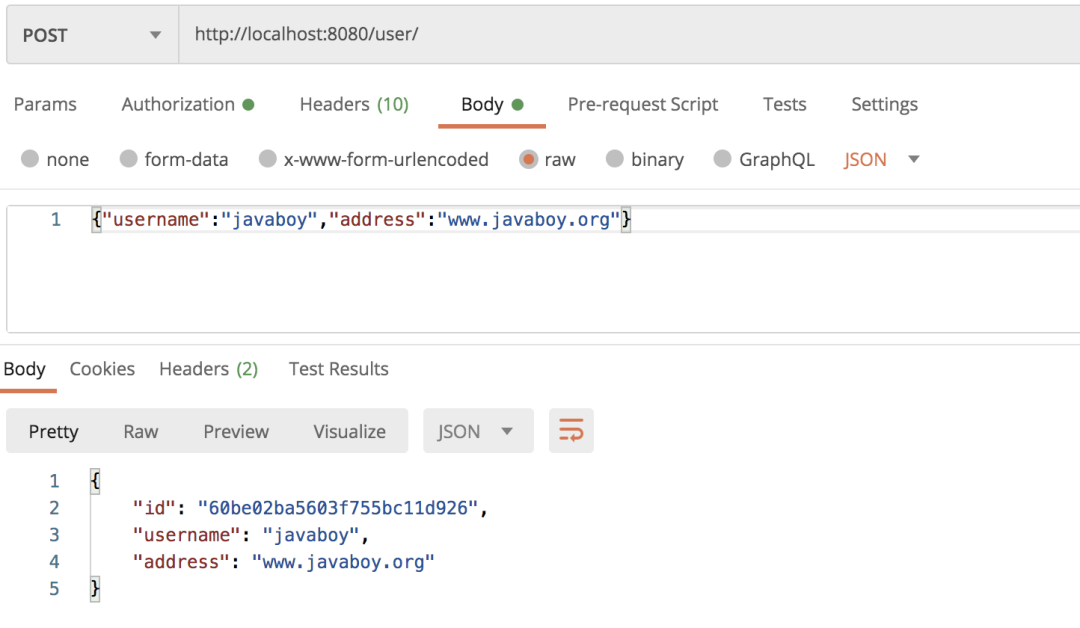Open the Authorization tab
This screenshot has height=628, width=1080.
(187, 104)
